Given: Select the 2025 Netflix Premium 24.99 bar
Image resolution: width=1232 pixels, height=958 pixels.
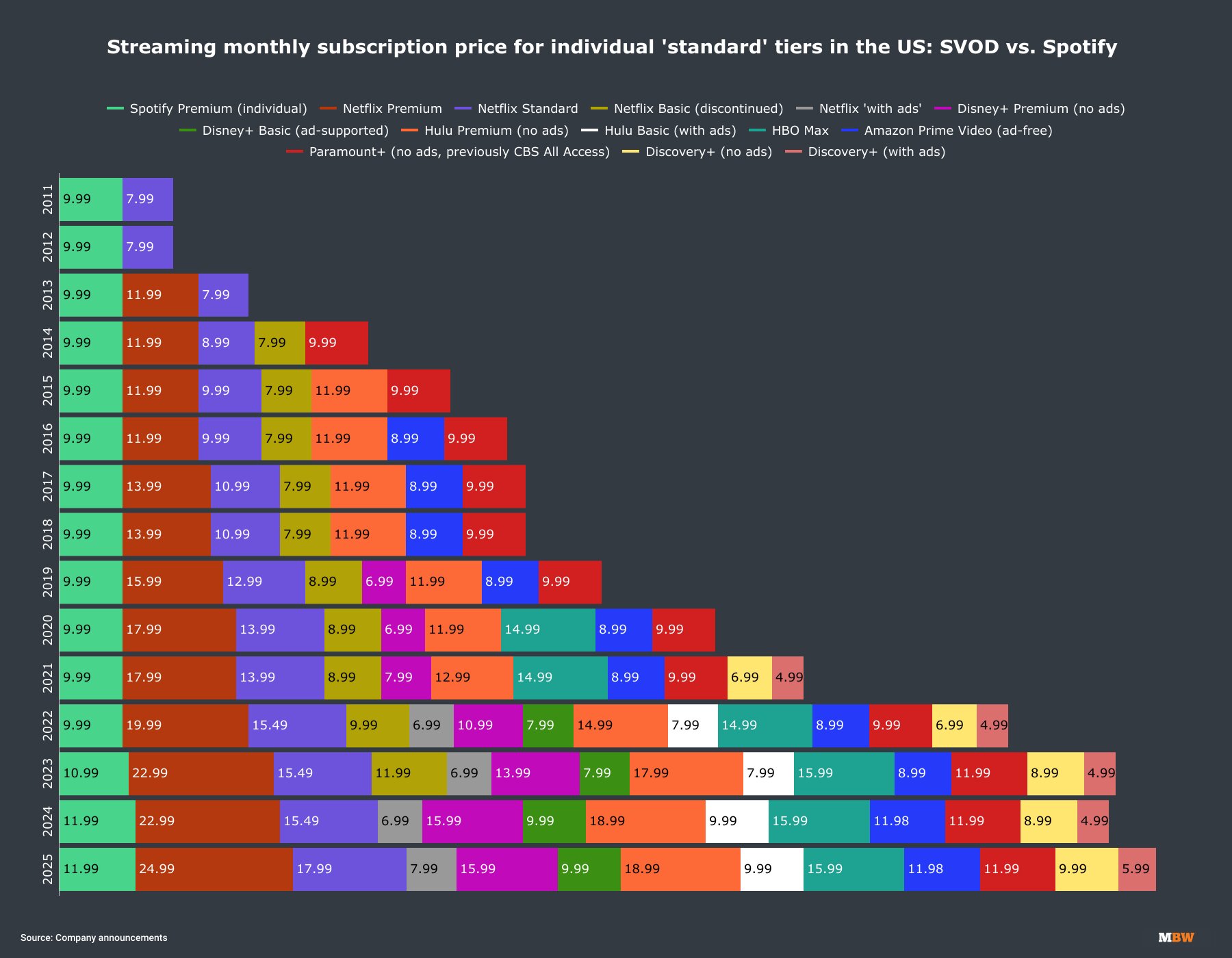Looking at the screenshot, I should 214,869.
